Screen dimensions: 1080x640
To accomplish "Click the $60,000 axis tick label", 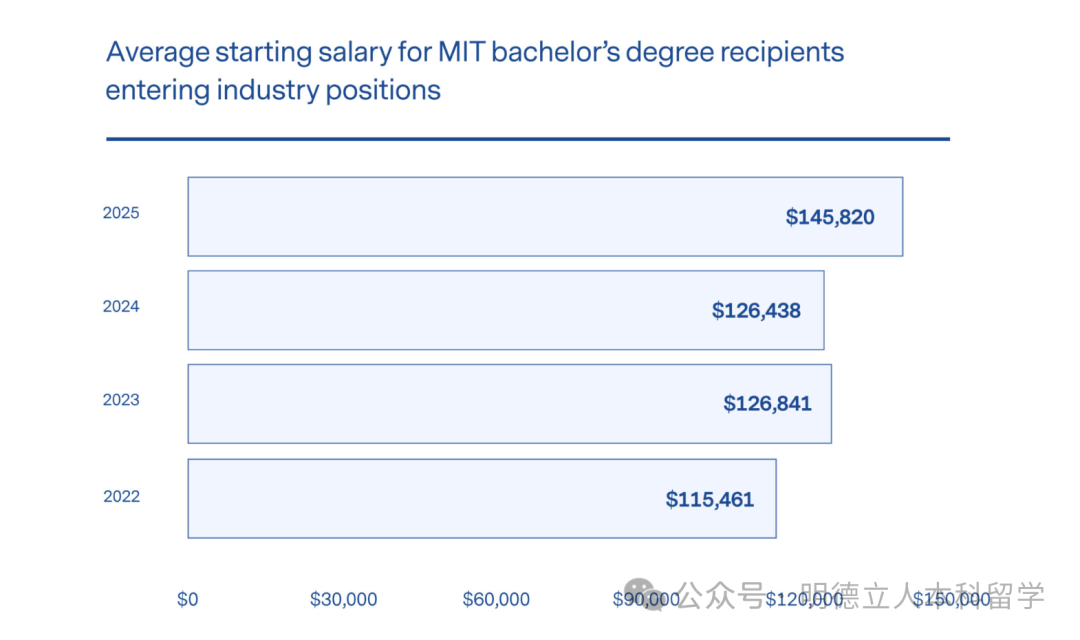I will pos(496,600).
